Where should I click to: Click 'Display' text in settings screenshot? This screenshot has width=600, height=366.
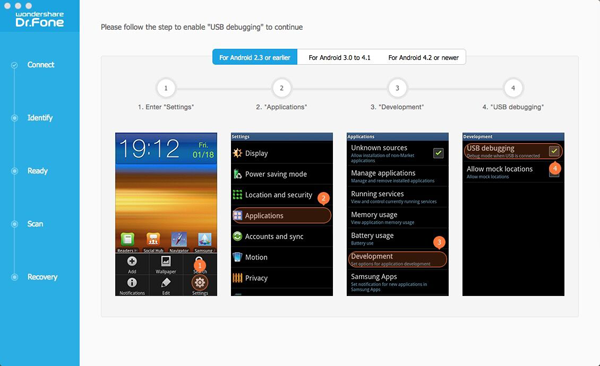256,154
